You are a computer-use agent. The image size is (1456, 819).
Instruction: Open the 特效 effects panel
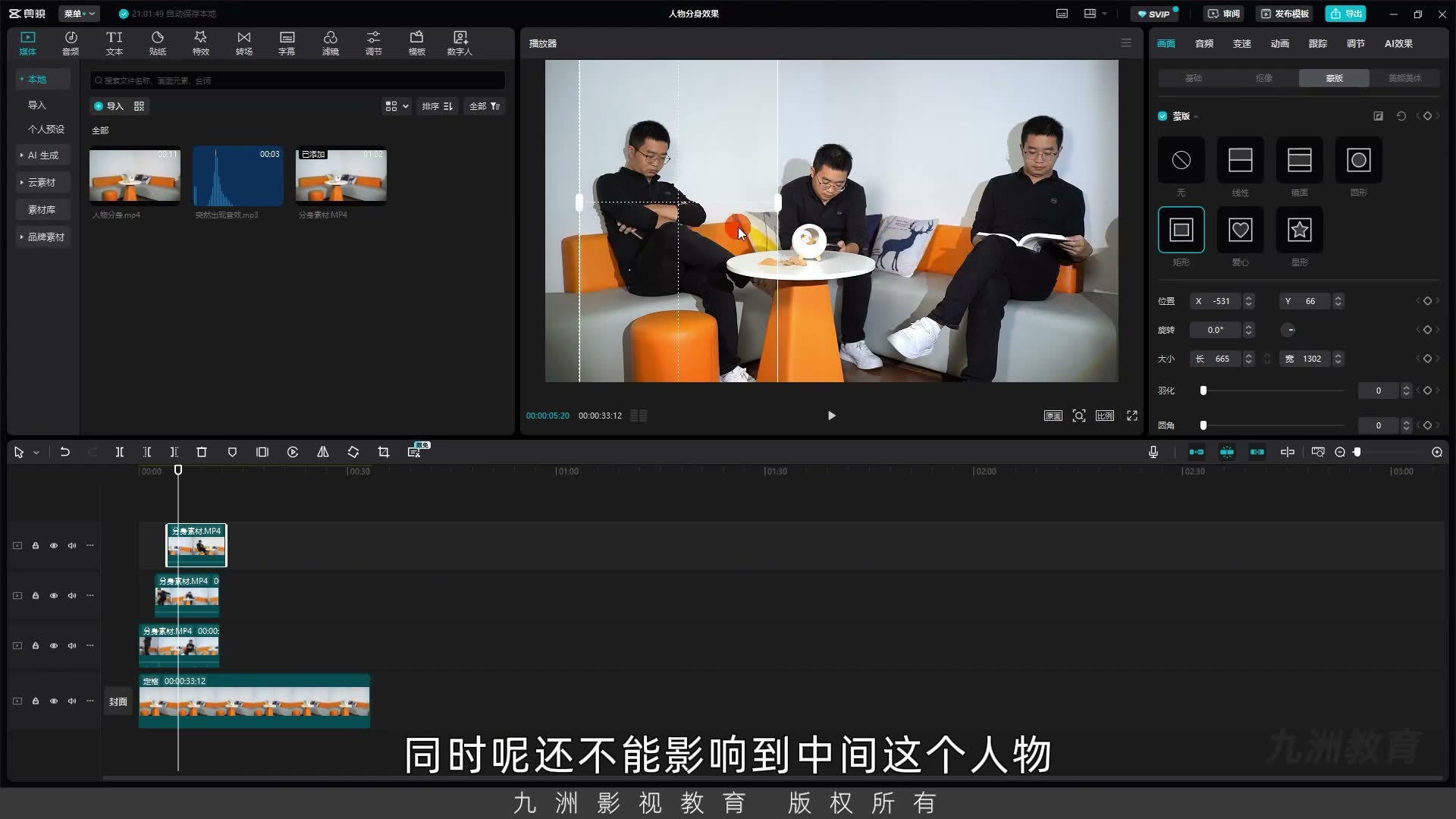coord(201,43)
